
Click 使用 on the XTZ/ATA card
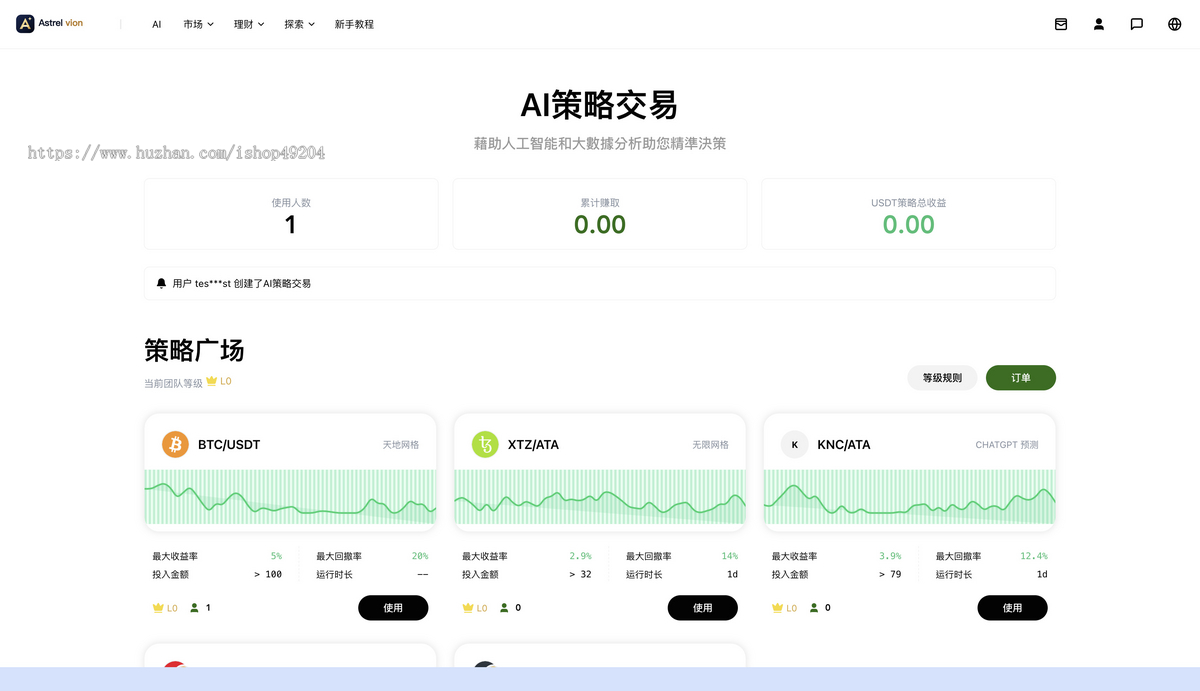703,607
